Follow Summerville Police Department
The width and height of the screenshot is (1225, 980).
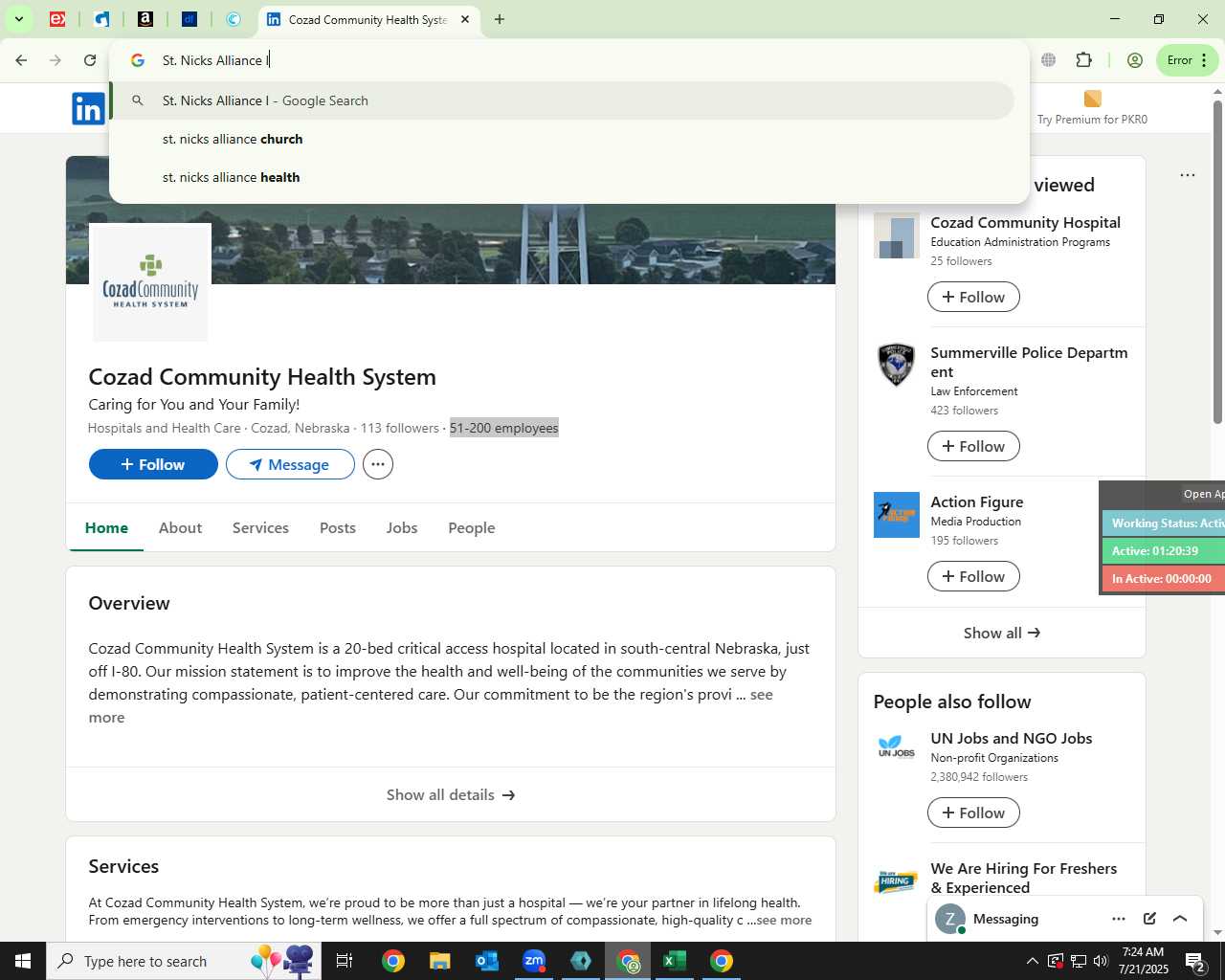(x=973, y=446)
